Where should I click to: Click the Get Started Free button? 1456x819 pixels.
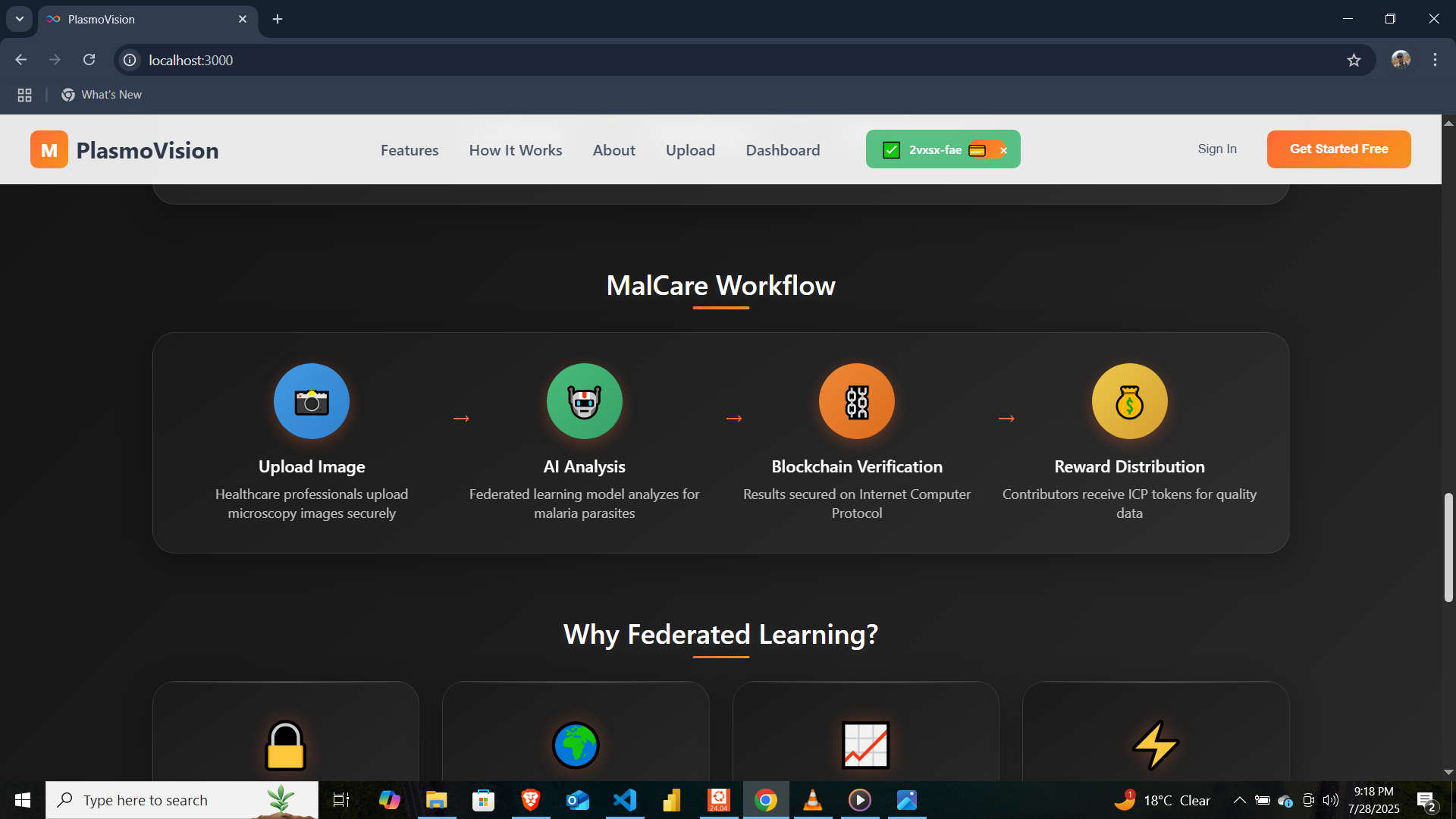[x=1338, y=149]
